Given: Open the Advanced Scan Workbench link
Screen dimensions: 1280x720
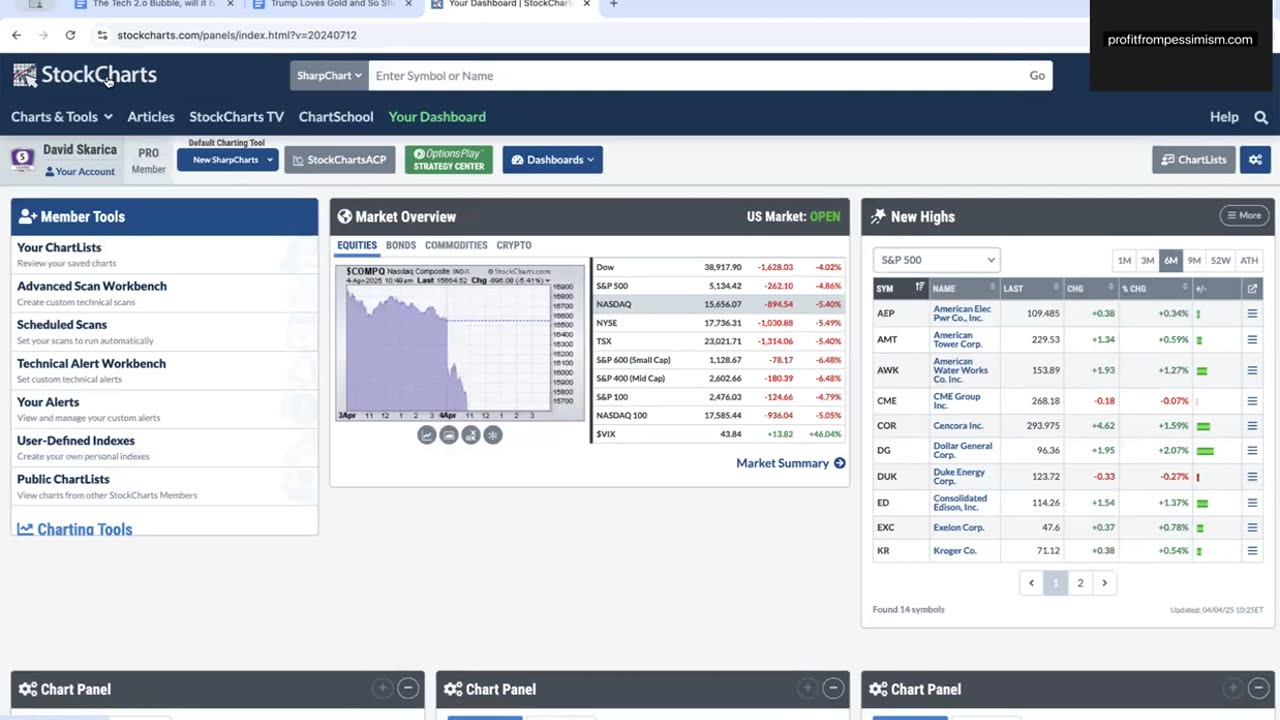Looking at the screenshot, I should pyautogui.click(x=92, y=286).
